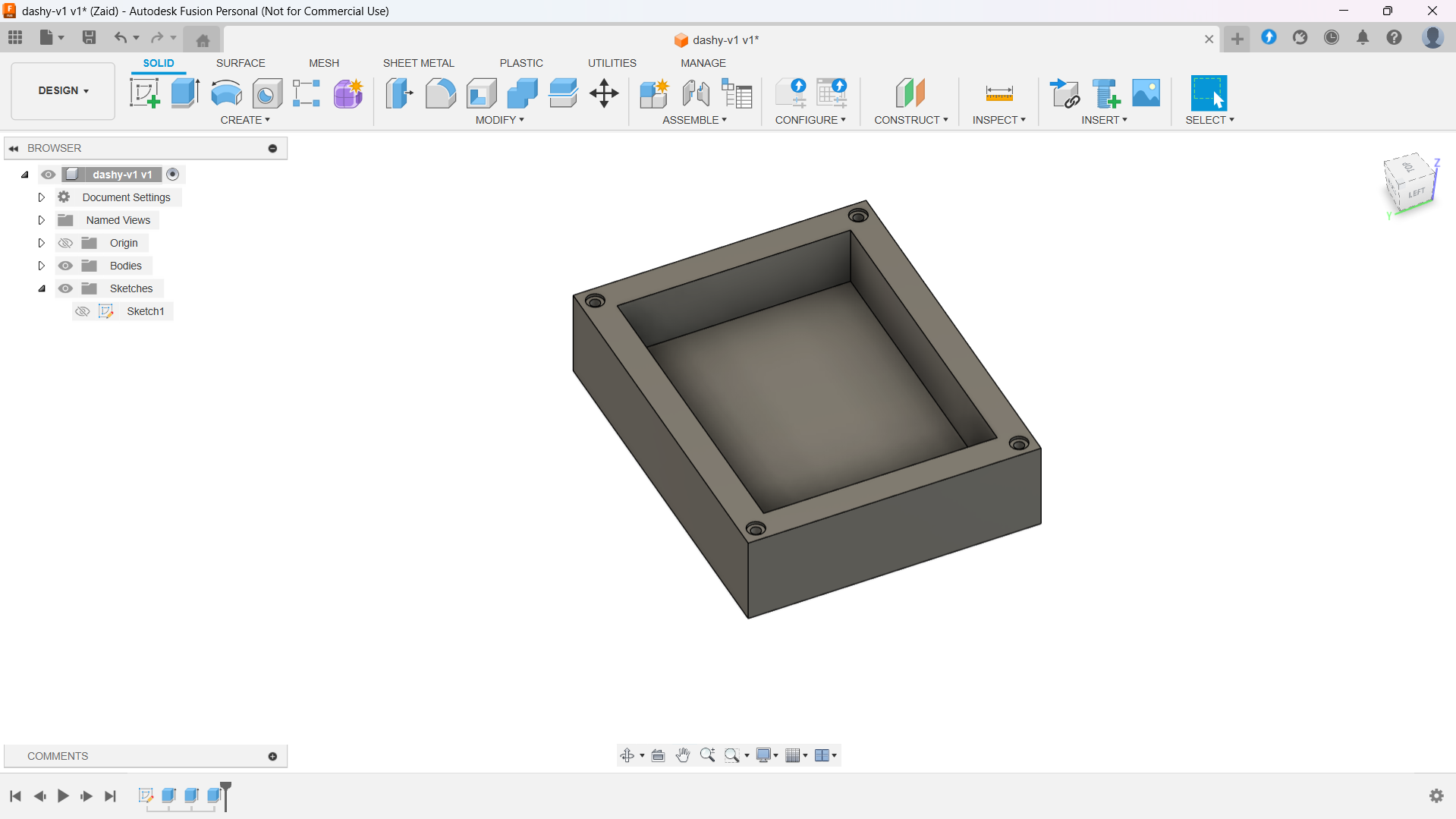Viewport: 1456px width, 819px height.
Task: Step back one timeline feature
Action: click(x=39, y=796)
